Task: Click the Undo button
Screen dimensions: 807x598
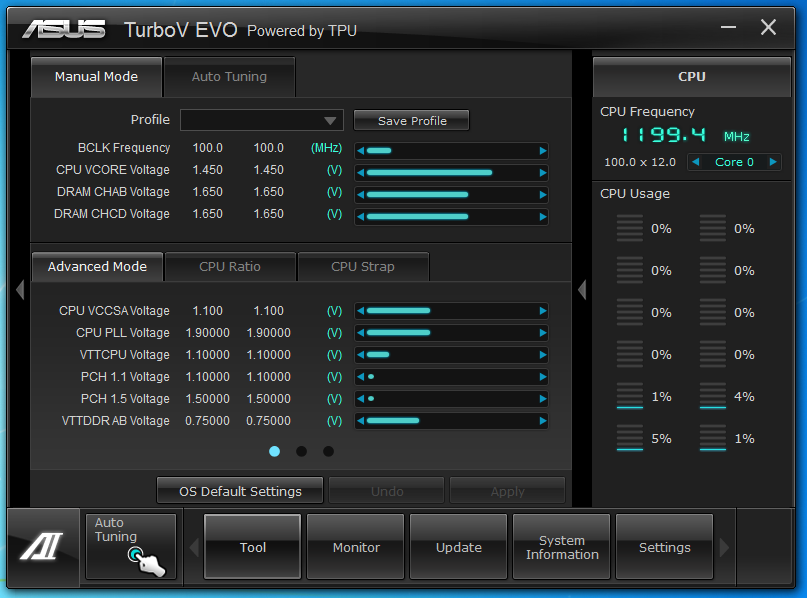Action: (x=387, y=491)
